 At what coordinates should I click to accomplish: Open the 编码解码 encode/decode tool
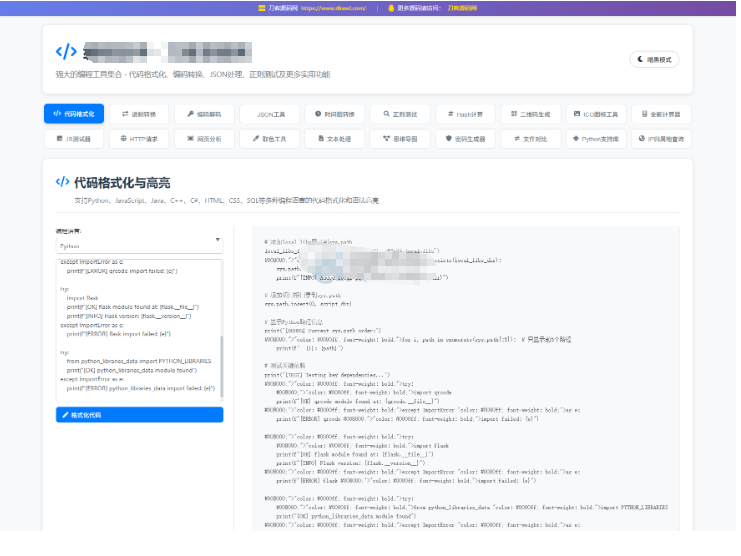pyautogui.click(x=205, y=114)
